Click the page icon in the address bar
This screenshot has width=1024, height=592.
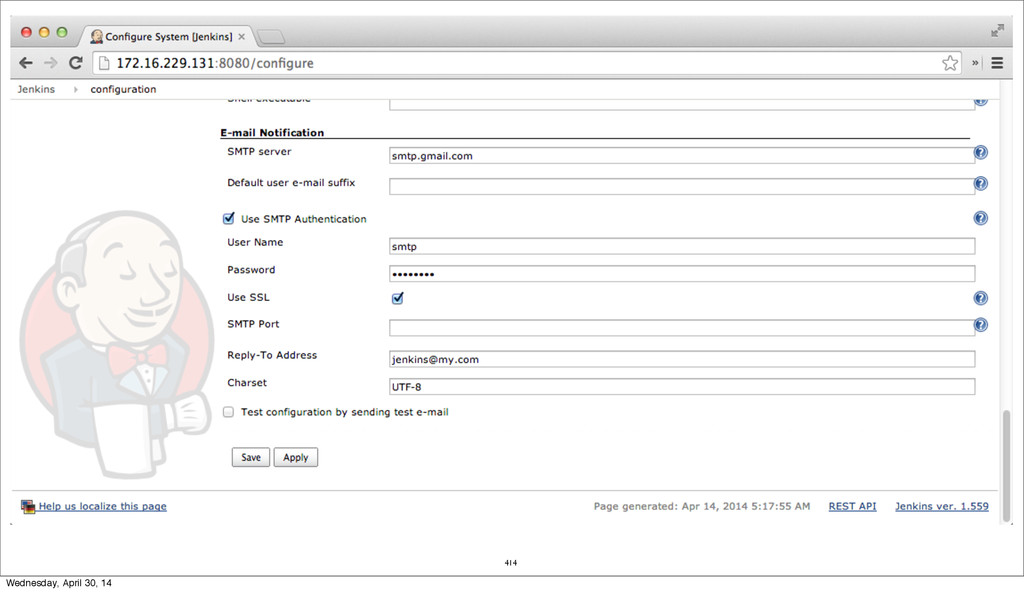(x=104, y=63)
